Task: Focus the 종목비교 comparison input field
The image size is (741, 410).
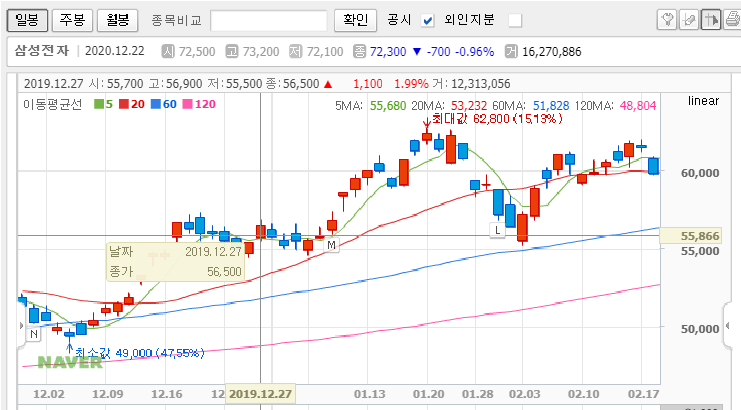Action: tap(268, 21)
